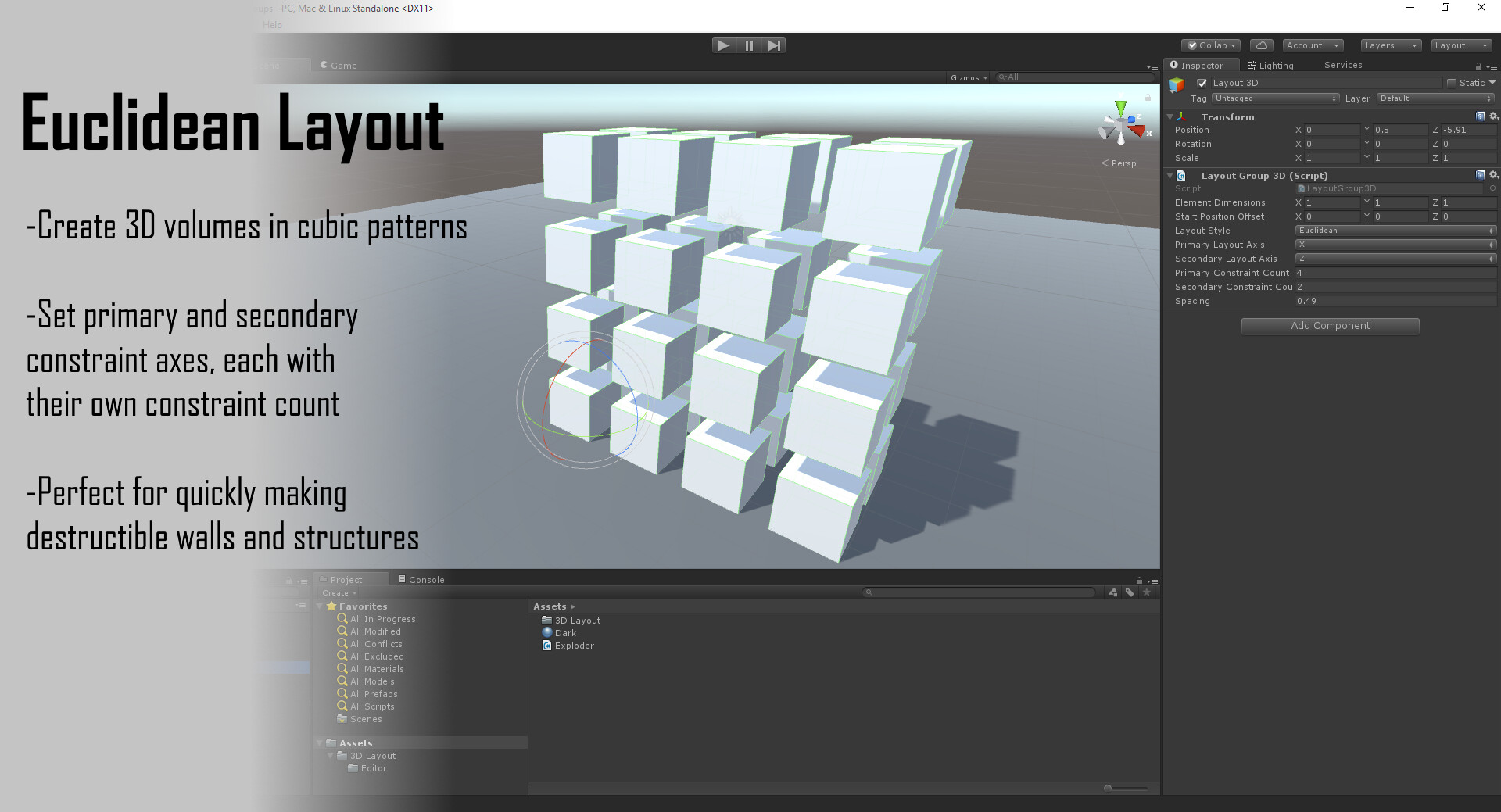Click the Project search field
The image size is (1501, 812).
pyautogui.click(x=979, y=592)
